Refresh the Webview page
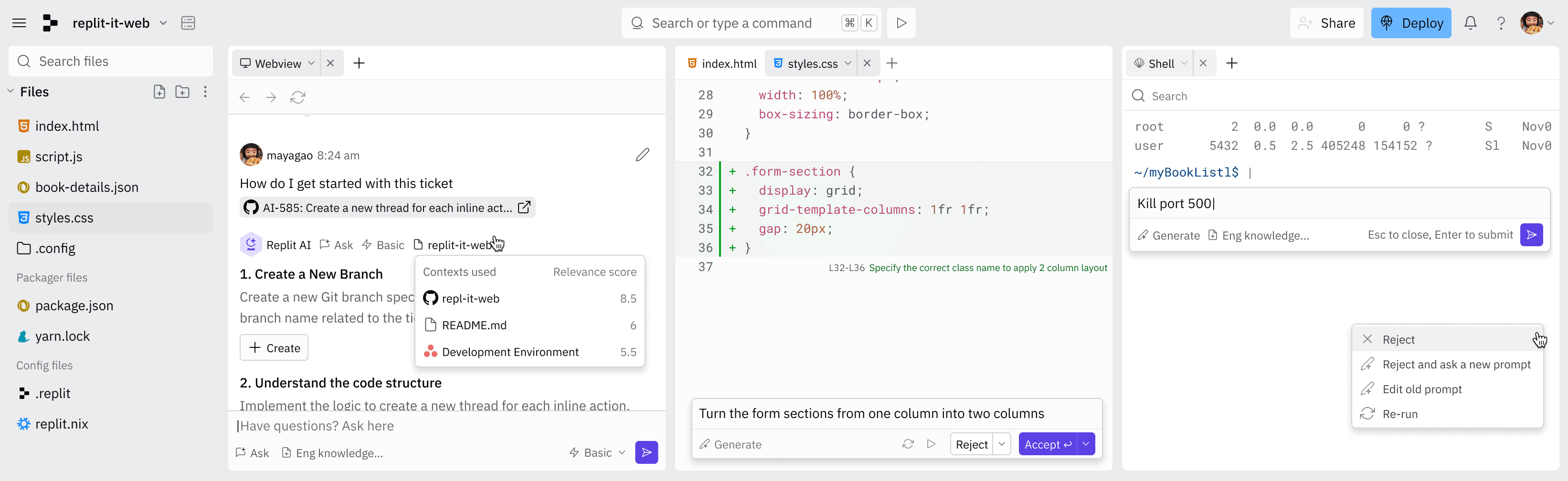1568x481 pixels. pyautogui.click(x=297, y=97)
